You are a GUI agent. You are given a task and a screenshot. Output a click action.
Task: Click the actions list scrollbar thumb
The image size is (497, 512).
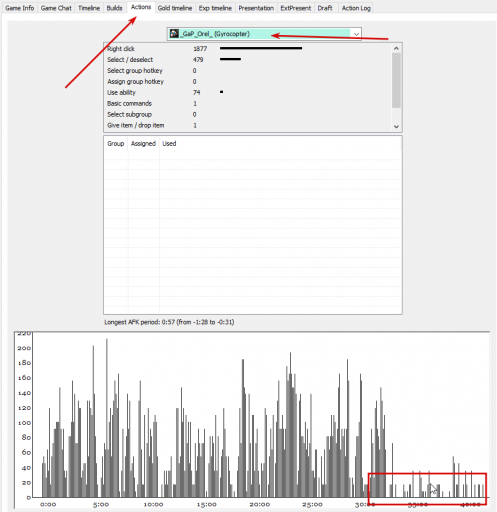(x=396, y=80)
